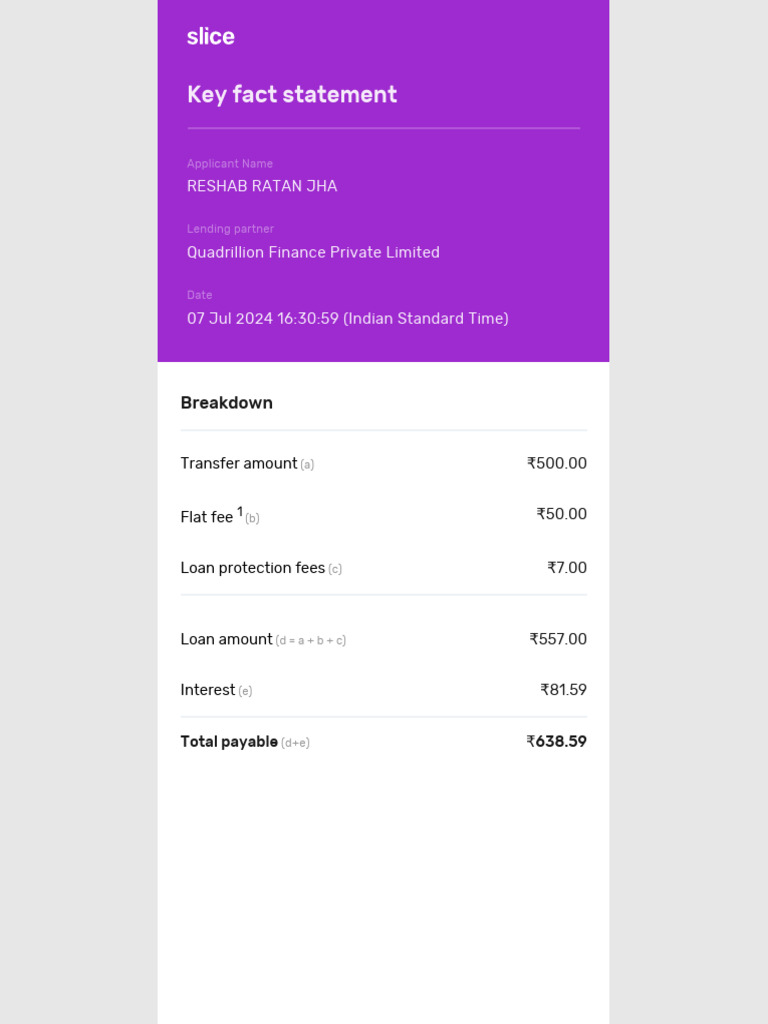768x1024 pixels.
Task: Click the Flat fee label
Action: coord(206,517)
